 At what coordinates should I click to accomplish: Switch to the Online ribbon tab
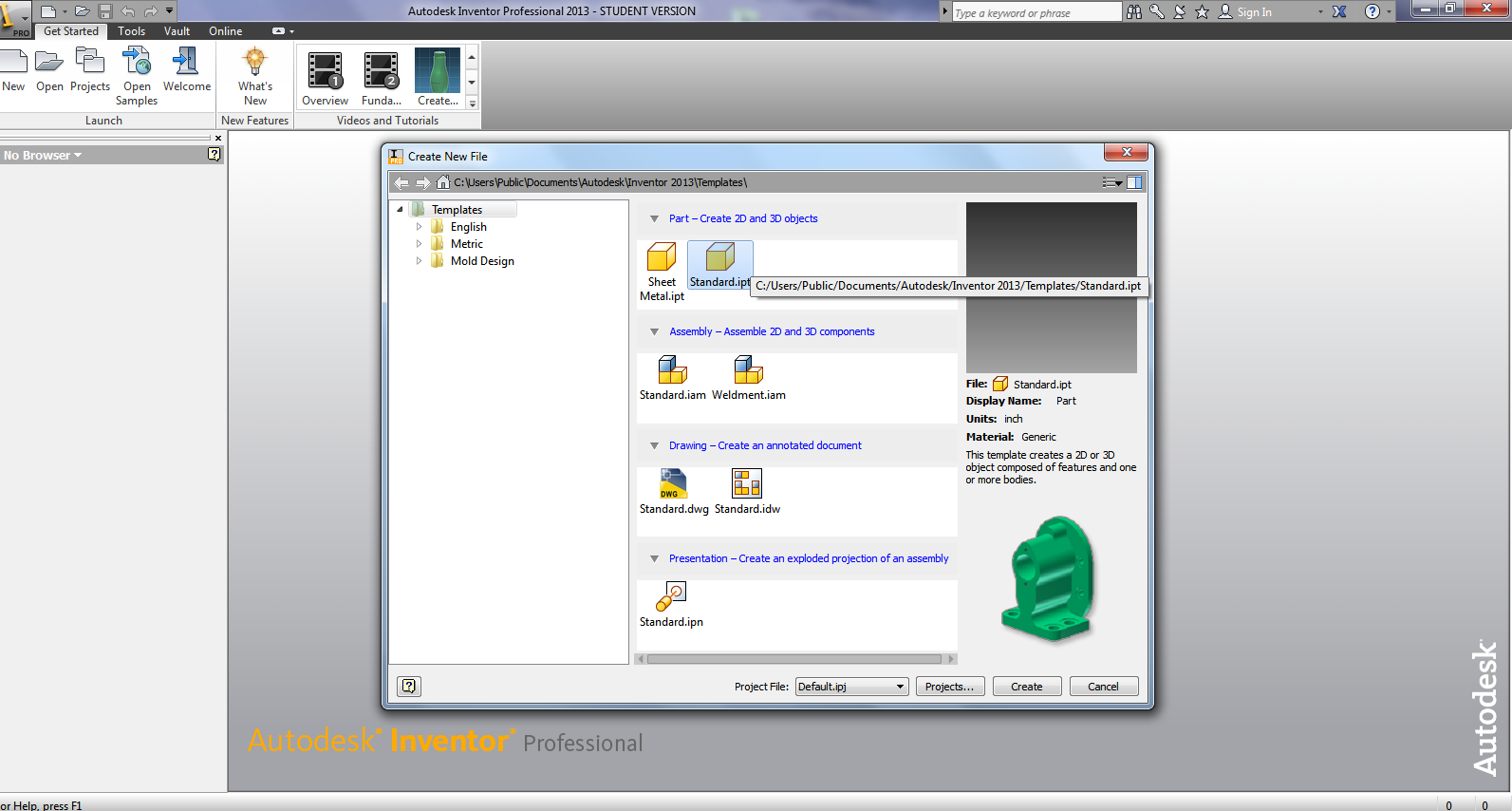click(x=226, y=31)
